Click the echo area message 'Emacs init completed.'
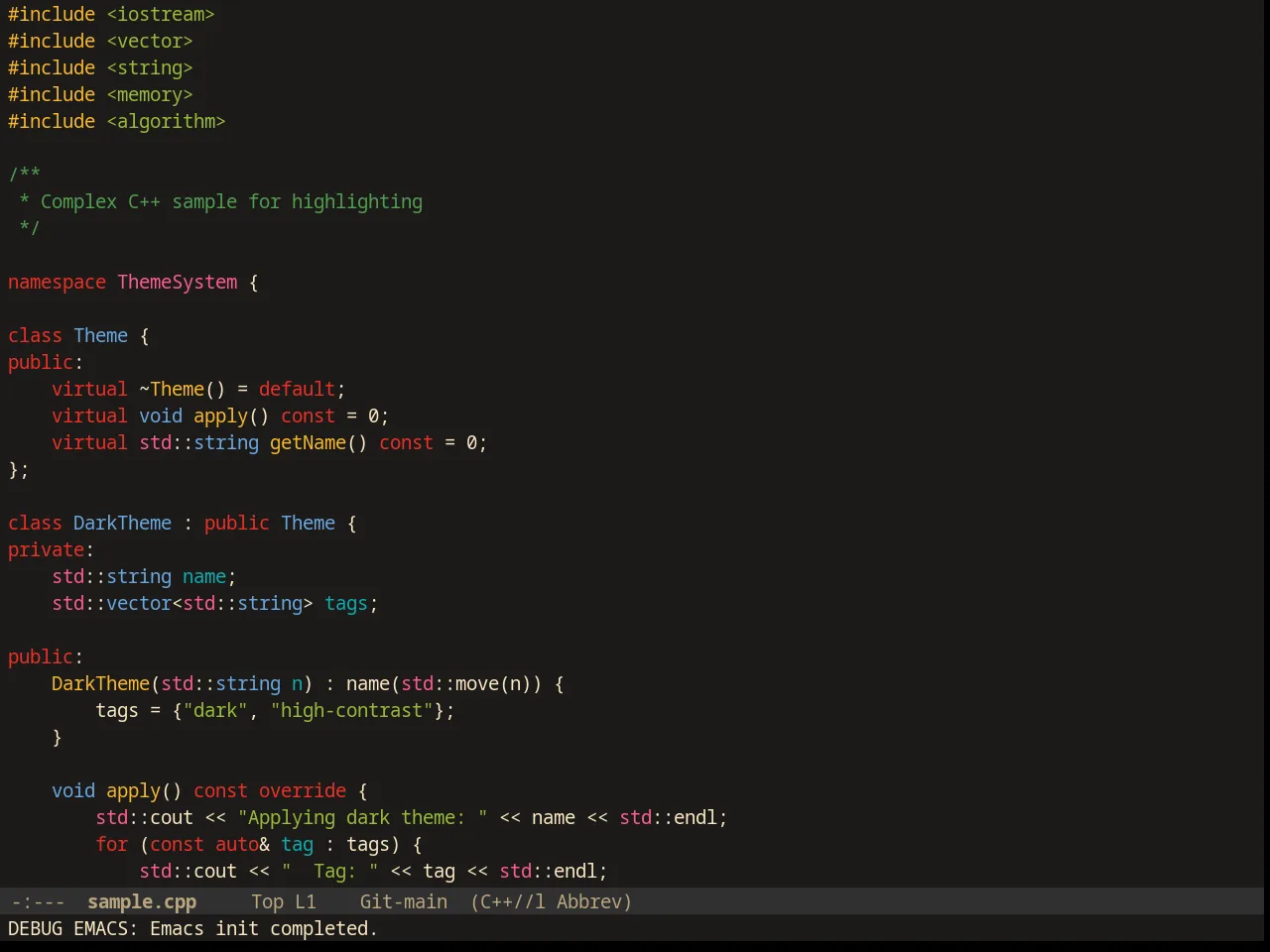The height and width of the screenshot is (952, 1270). point(264,929)
